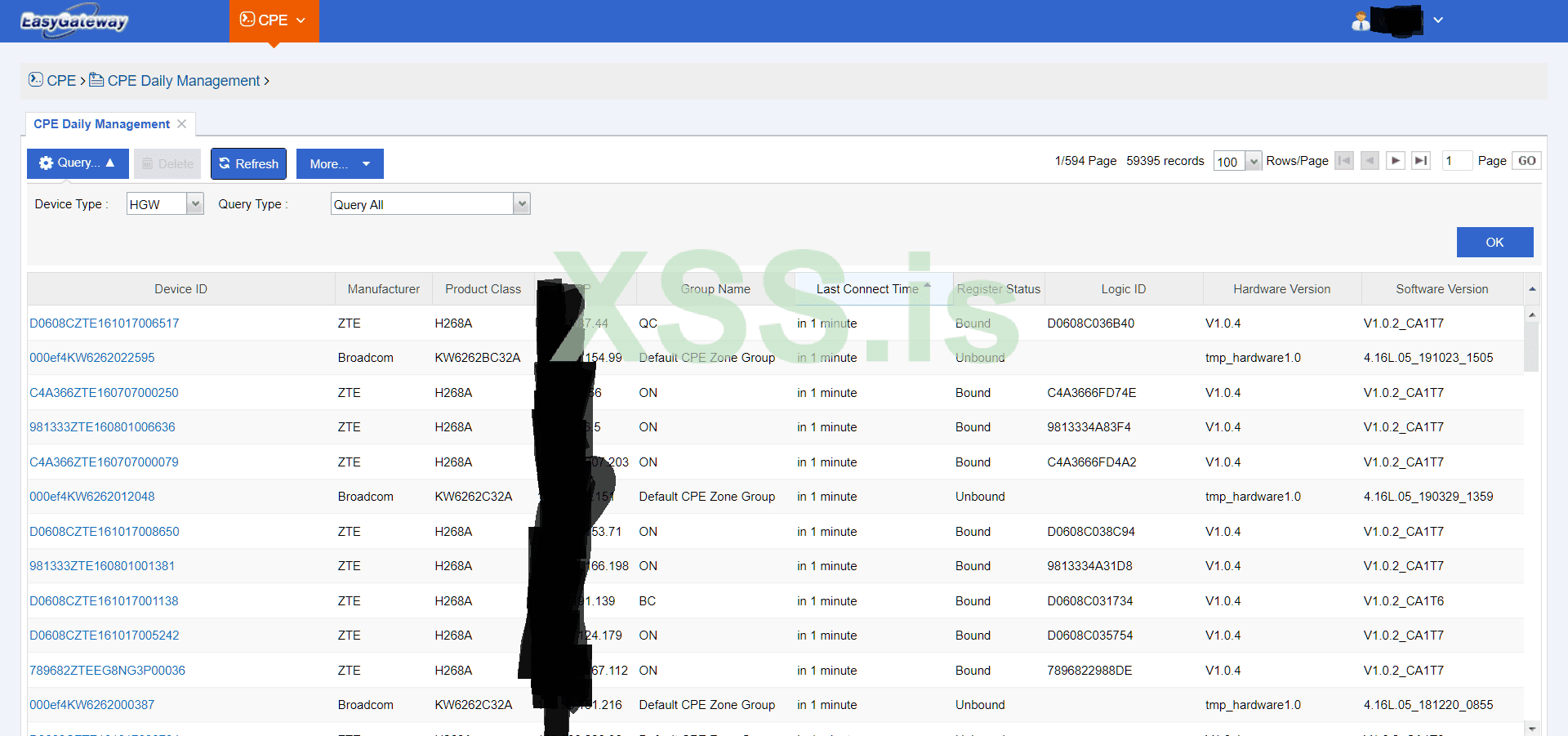Viewport: 1568px width, 736px height.
Task: Go to the next page icon
Action: point(1396,161)
